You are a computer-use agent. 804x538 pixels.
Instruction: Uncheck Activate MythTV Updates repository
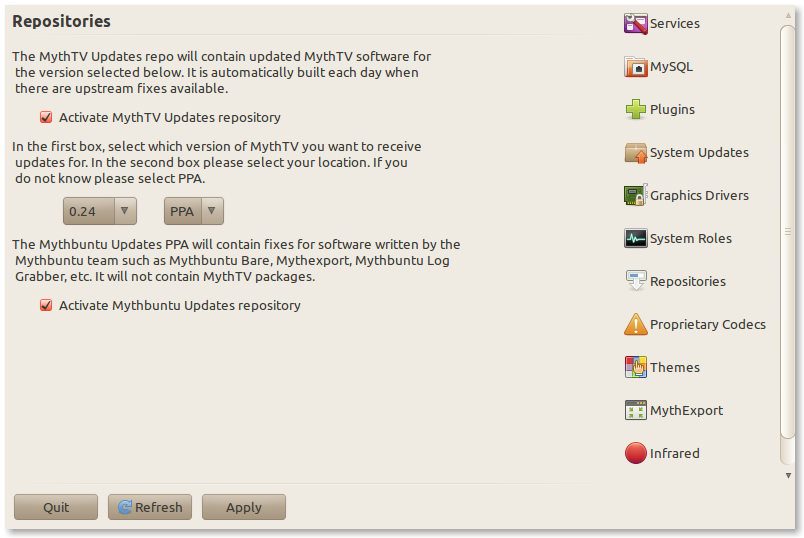tap(46, 117)
